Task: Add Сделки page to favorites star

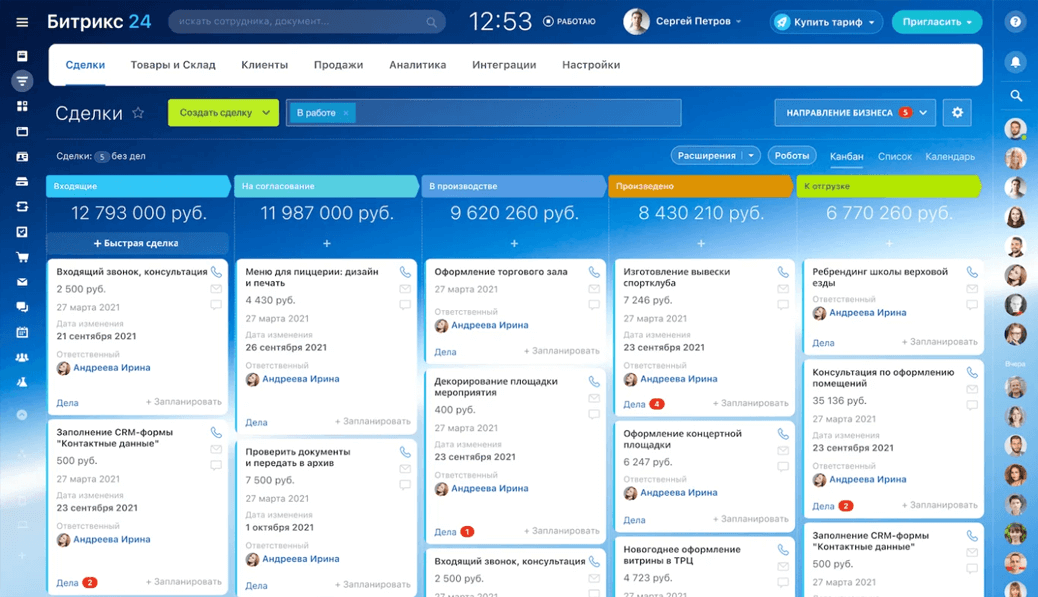Action: 138,113
